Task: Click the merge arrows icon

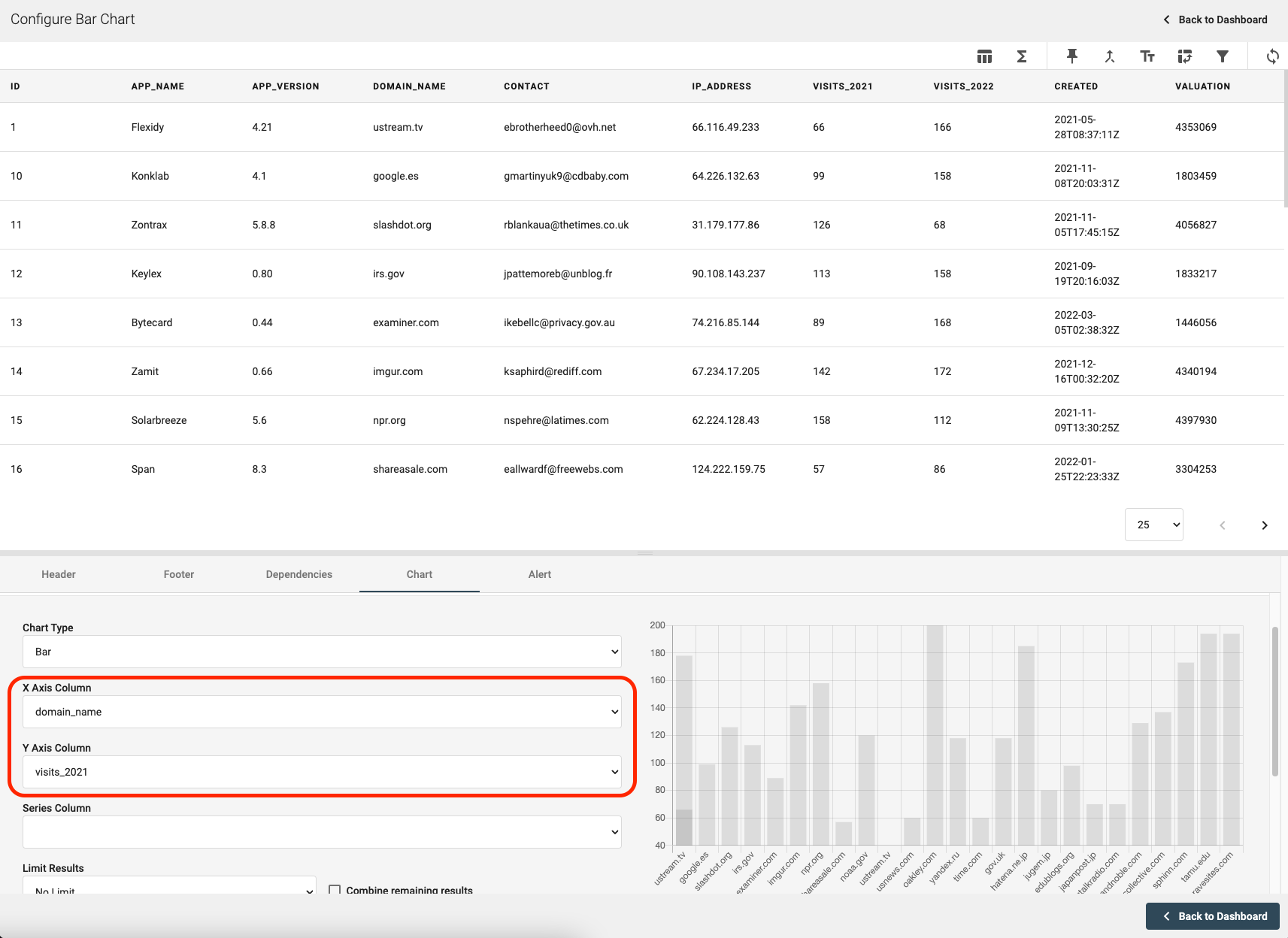Action: pyautogui.click(x=1110, y=56)
